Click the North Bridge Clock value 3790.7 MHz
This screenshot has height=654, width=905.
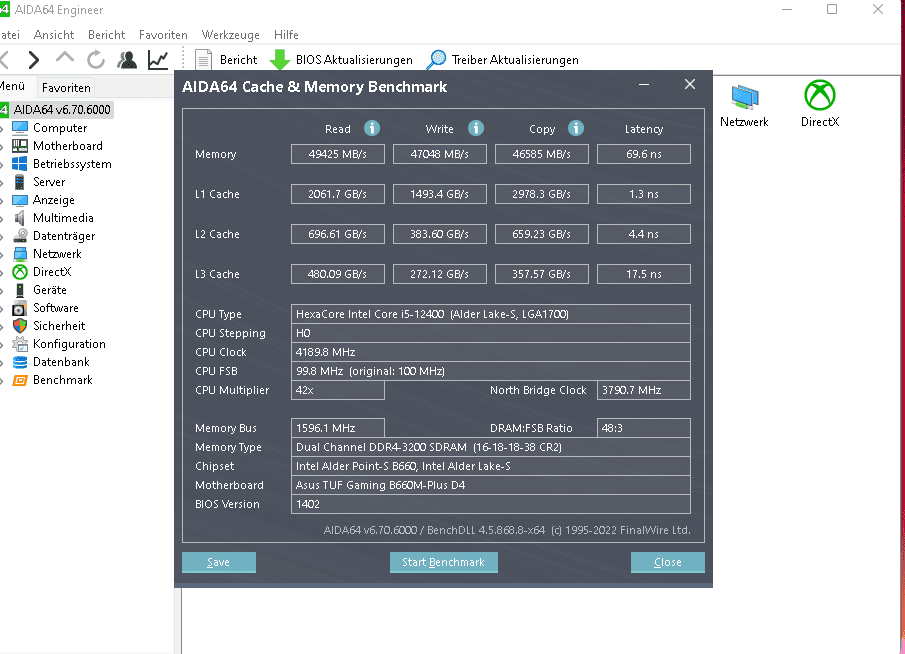click(x=644, y=390)
